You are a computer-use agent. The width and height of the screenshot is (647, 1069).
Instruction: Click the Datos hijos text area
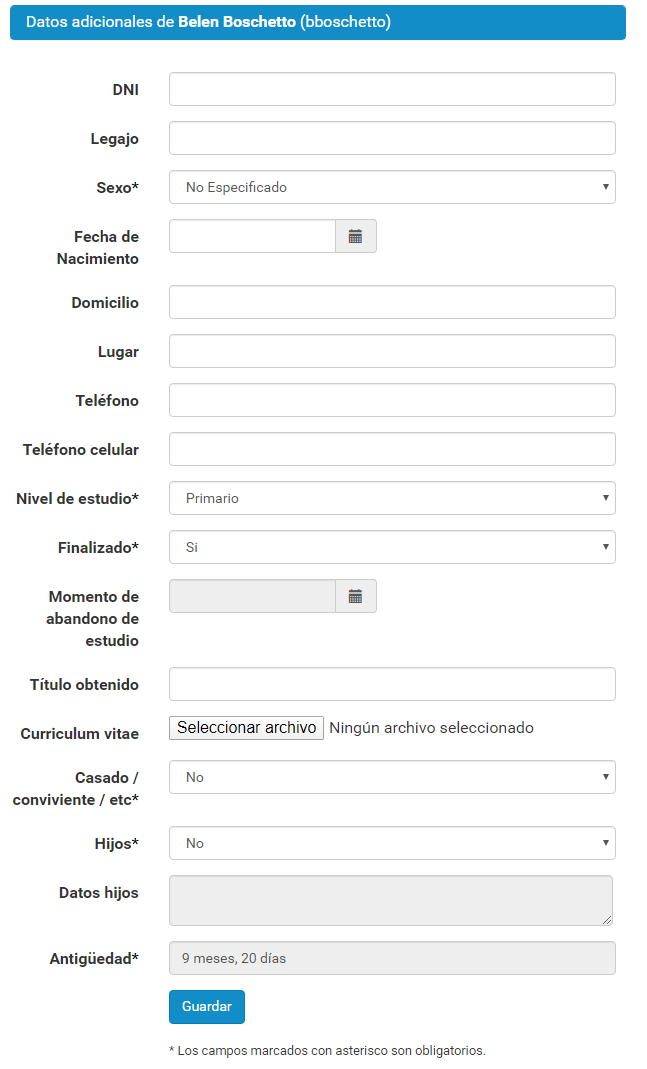391,901
